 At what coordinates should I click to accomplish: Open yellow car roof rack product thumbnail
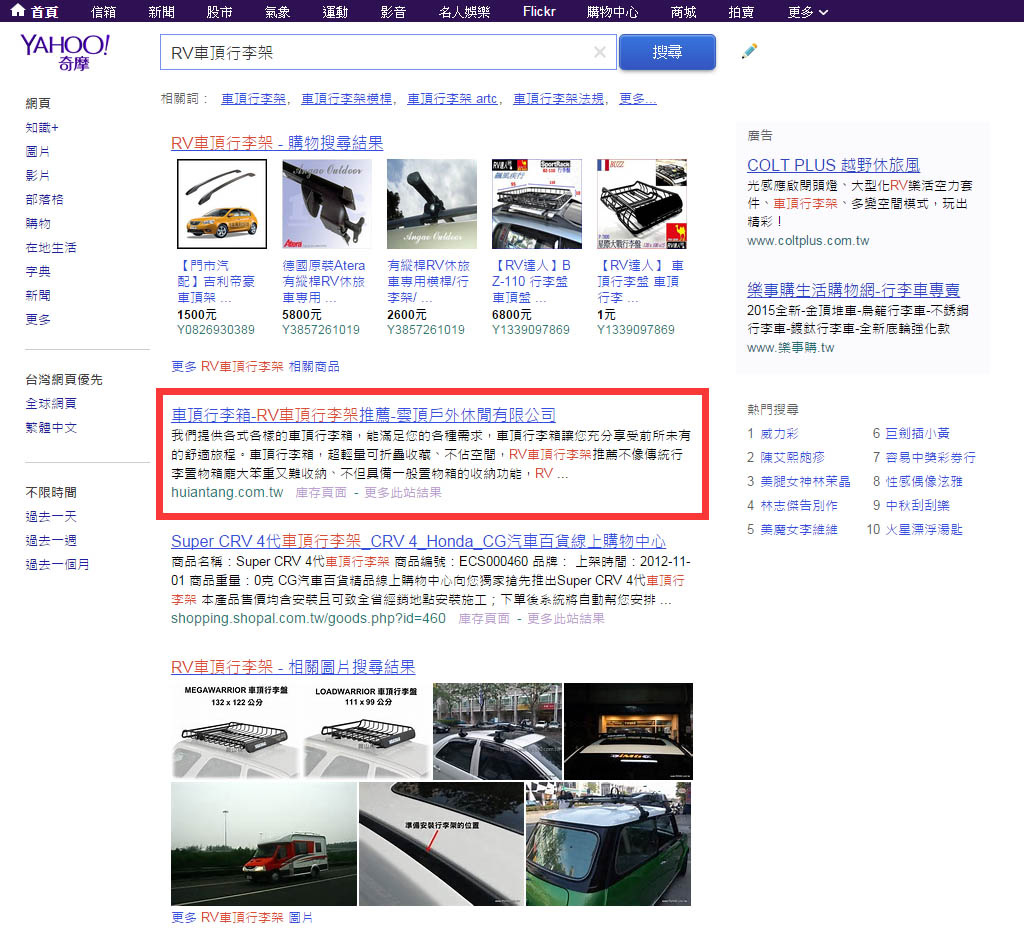[222, 204]
